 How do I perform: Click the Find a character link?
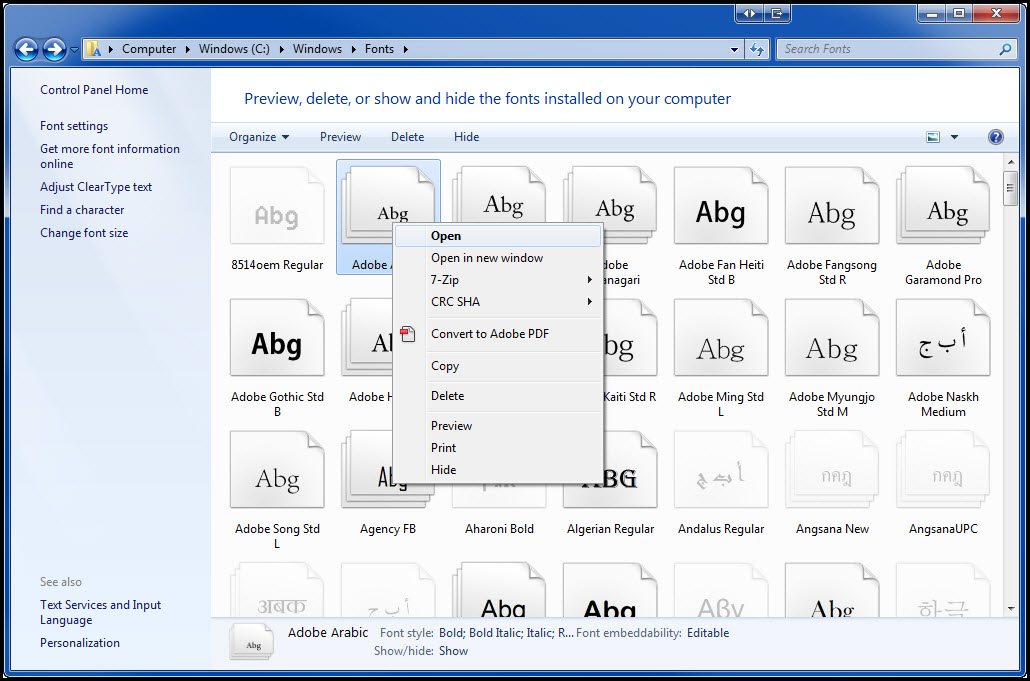coord(82,210)
